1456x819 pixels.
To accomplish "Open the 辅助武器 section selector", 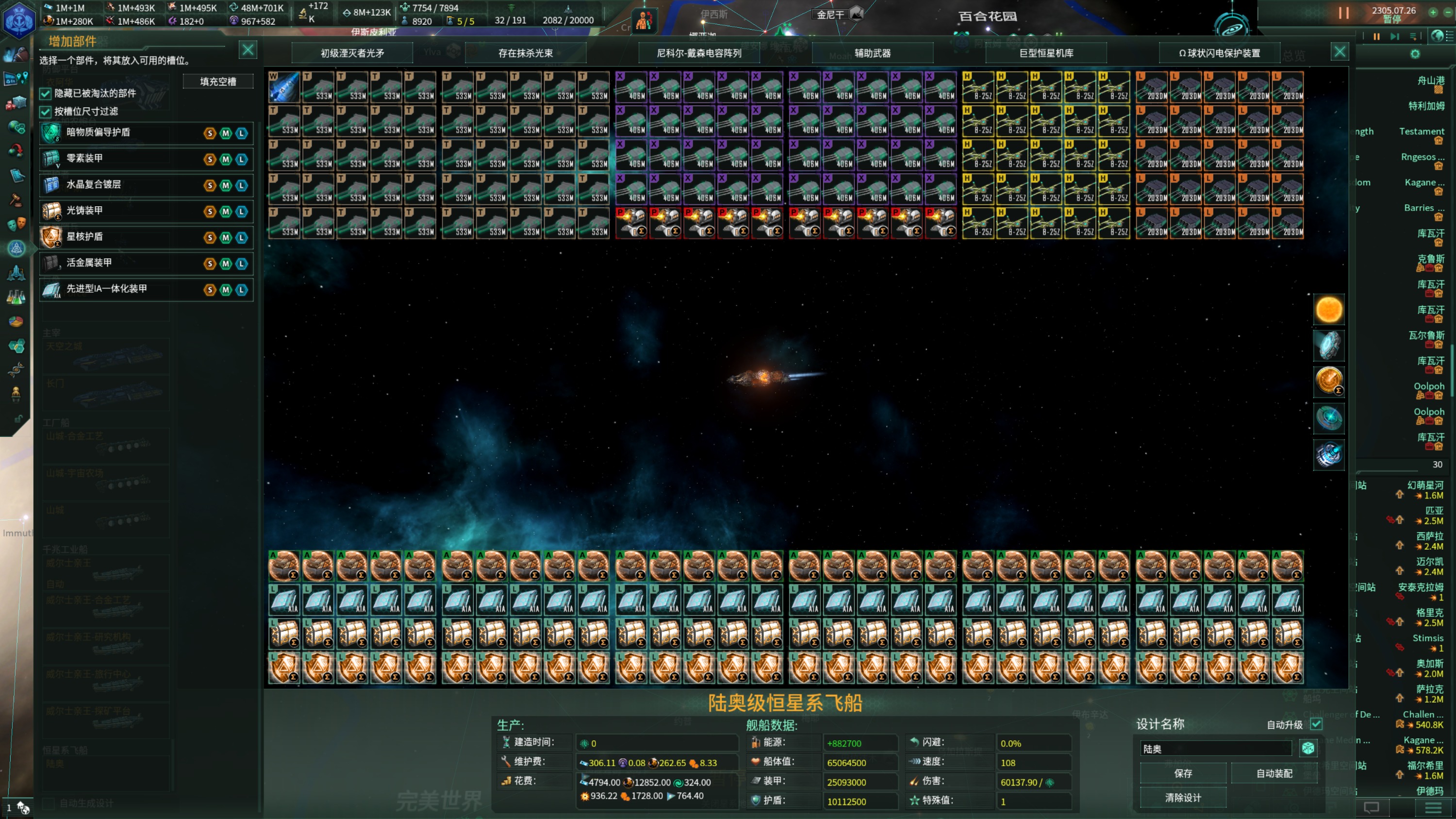I will click(x=873, y=52).
